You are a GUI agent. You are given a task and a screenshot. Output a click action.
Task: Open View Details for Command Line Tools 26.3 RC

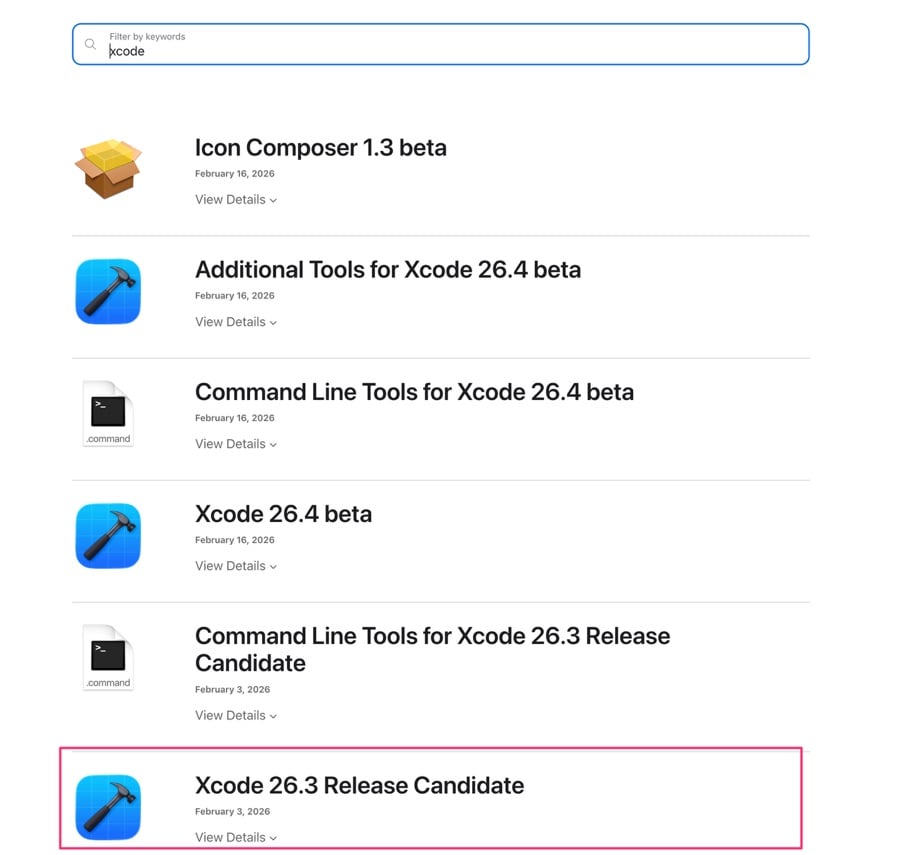pos(235,715)
